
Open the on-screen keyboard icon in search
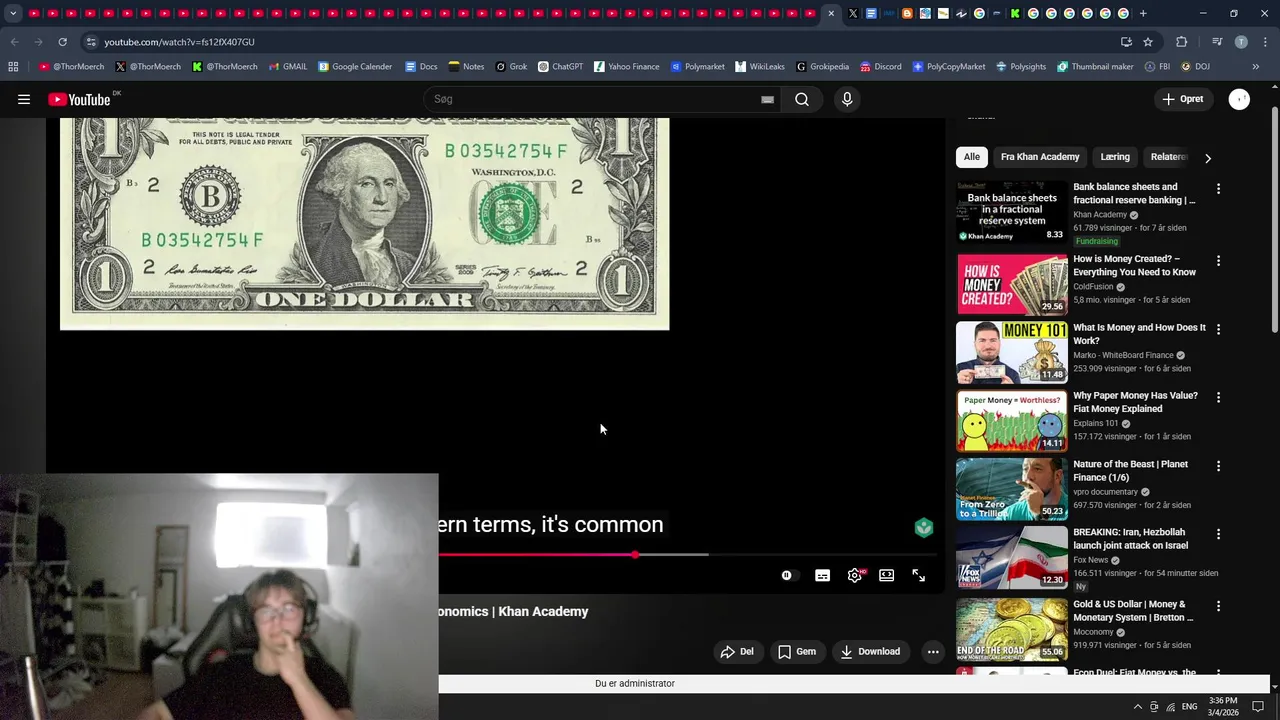(767, 100)
